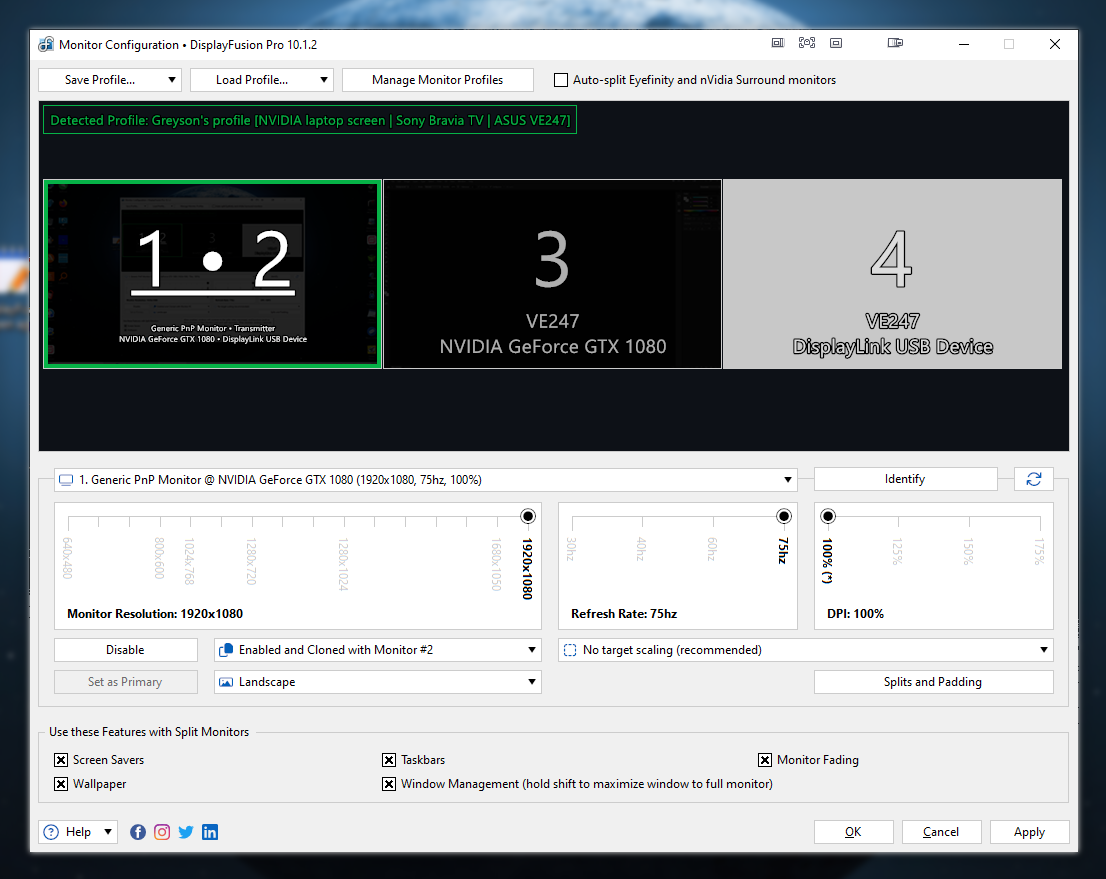Toggle the Monitor Fading checkbox

pyautogui.click(x=765, y=760)
